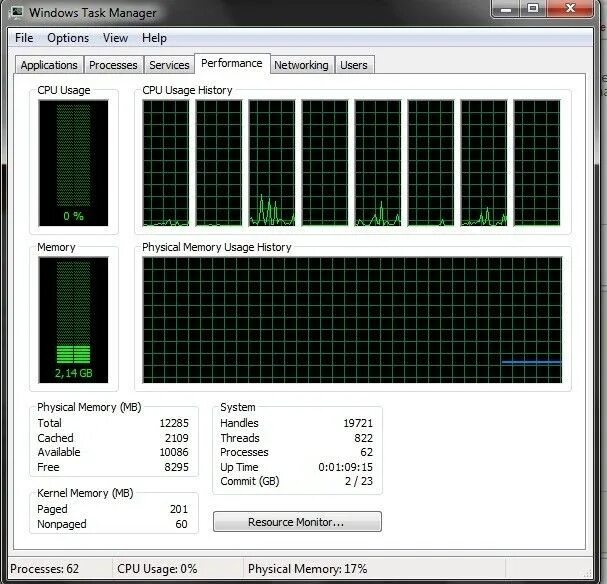Click the Memory 2,14 GB meter

[74, 320]
